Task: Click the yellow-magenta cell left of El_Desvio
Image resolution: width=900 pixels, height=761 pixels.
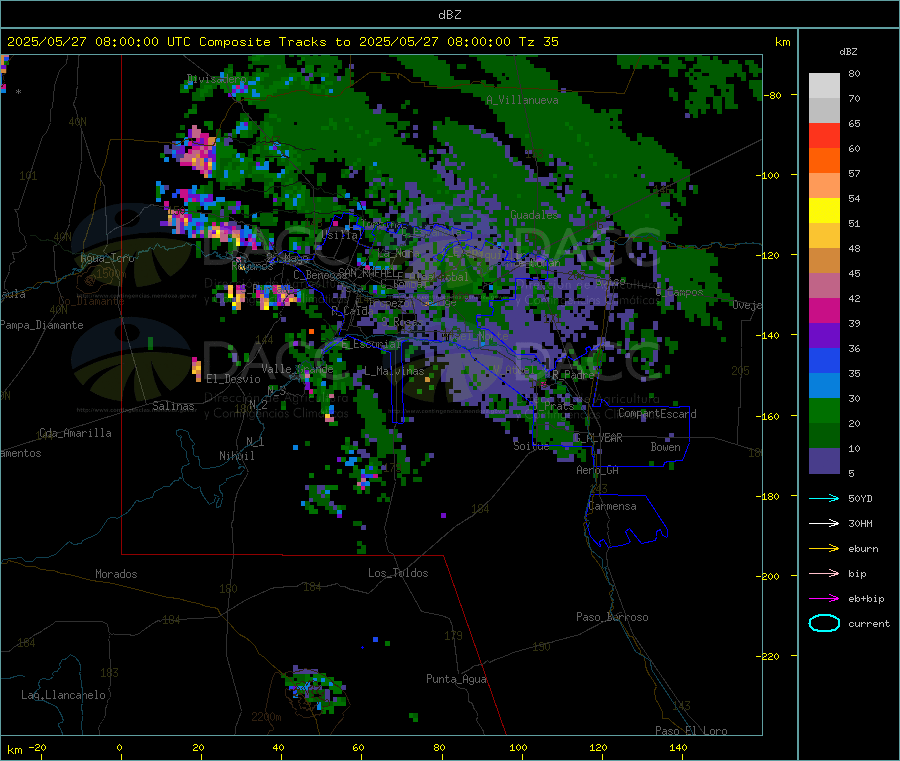Action: 196,369
